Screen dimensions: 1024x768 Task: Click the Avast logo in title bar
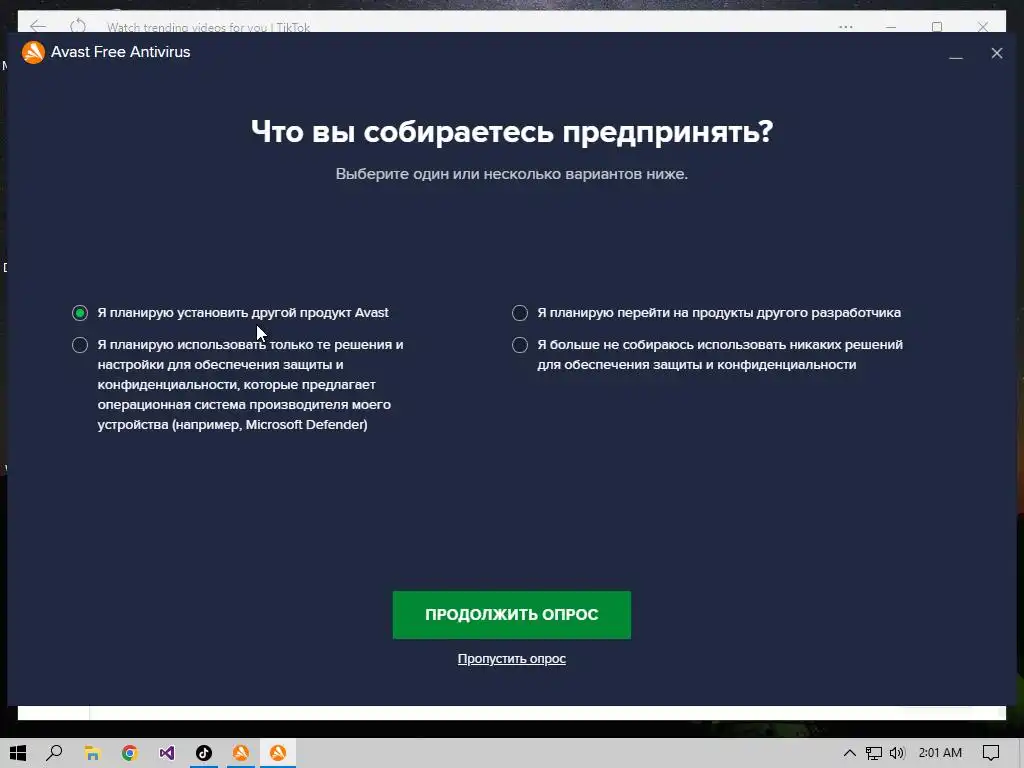[33, 52]
